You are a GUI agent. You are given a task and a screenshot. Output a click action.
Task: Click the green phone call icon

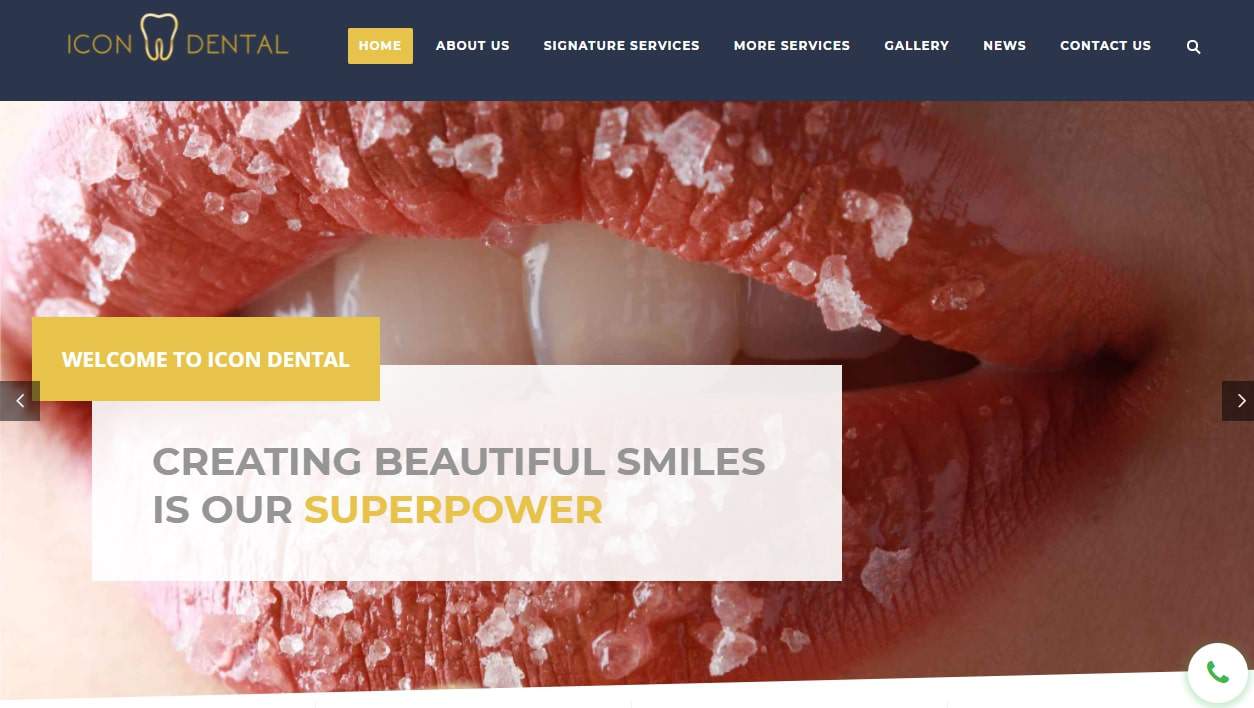(x=1217, y=673)
